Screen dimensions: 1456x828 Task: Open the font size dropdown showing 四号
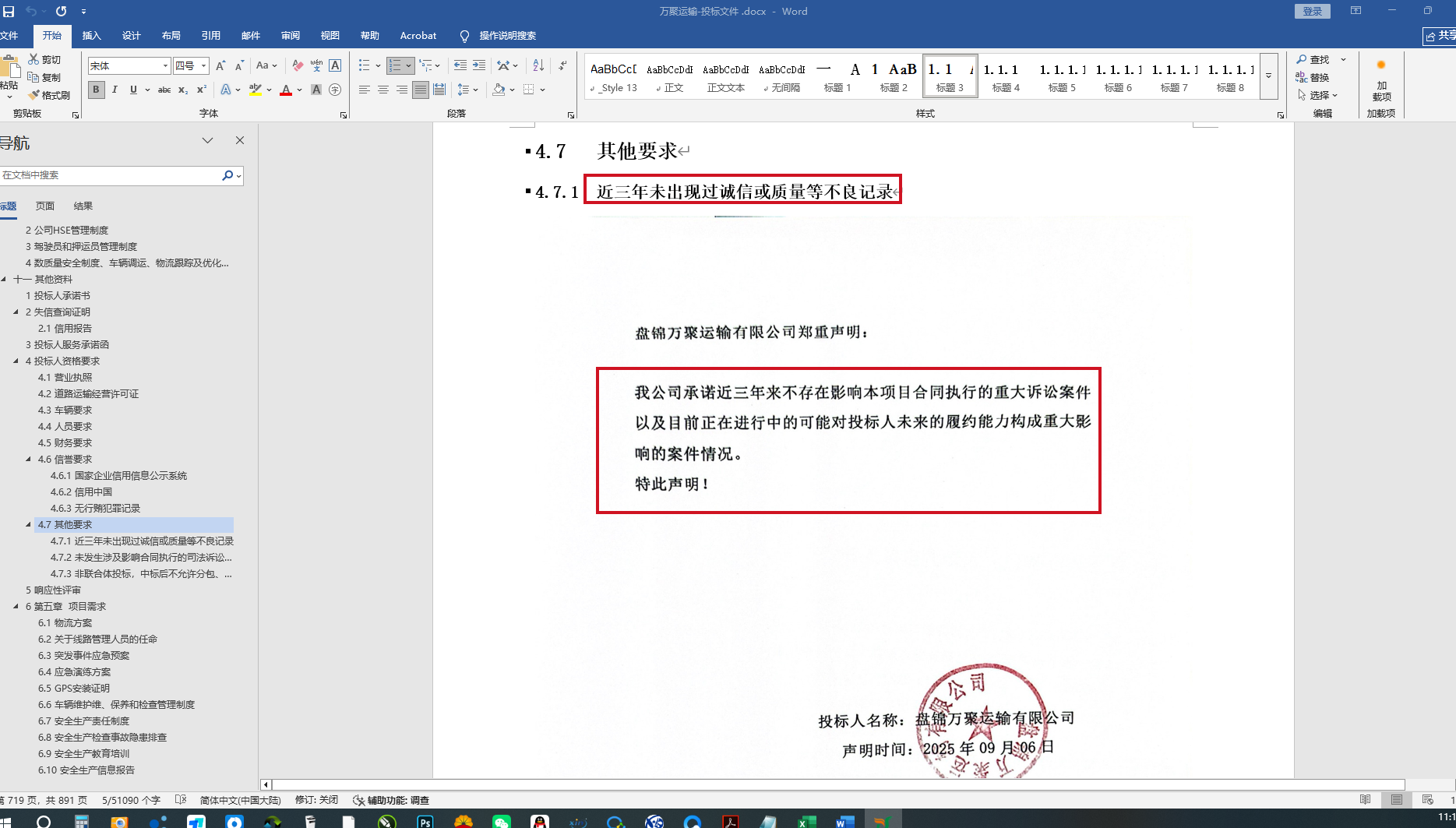point(204,66)
